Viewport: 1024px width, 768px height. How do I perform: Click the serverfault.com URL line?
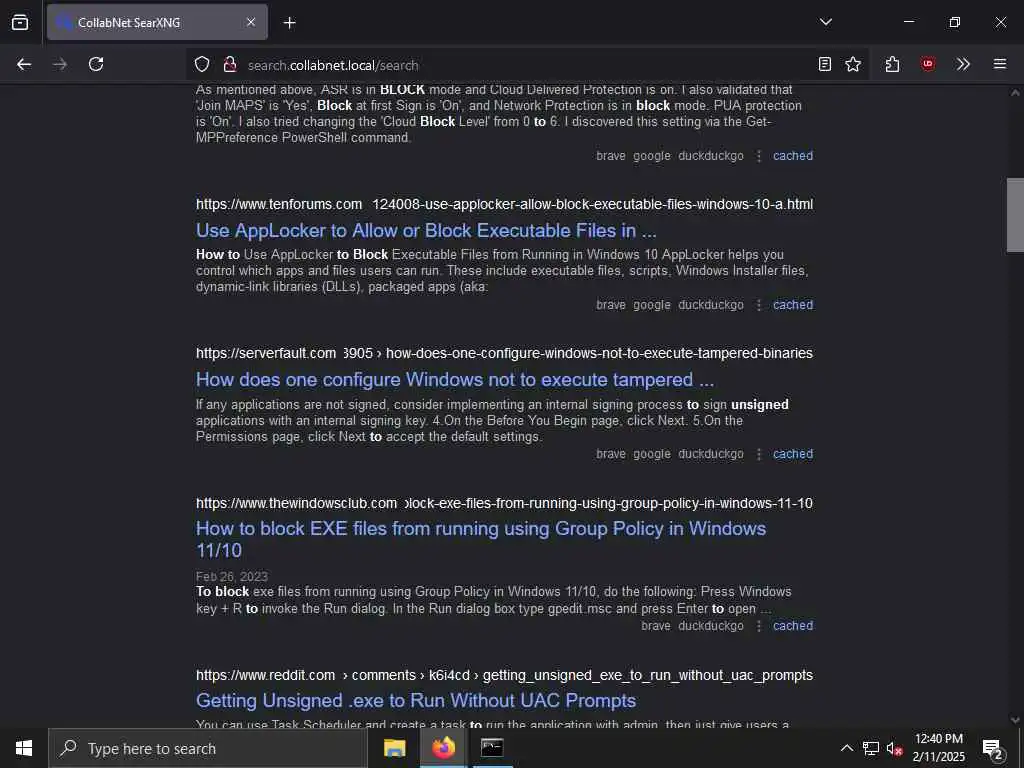click(504, 353)
